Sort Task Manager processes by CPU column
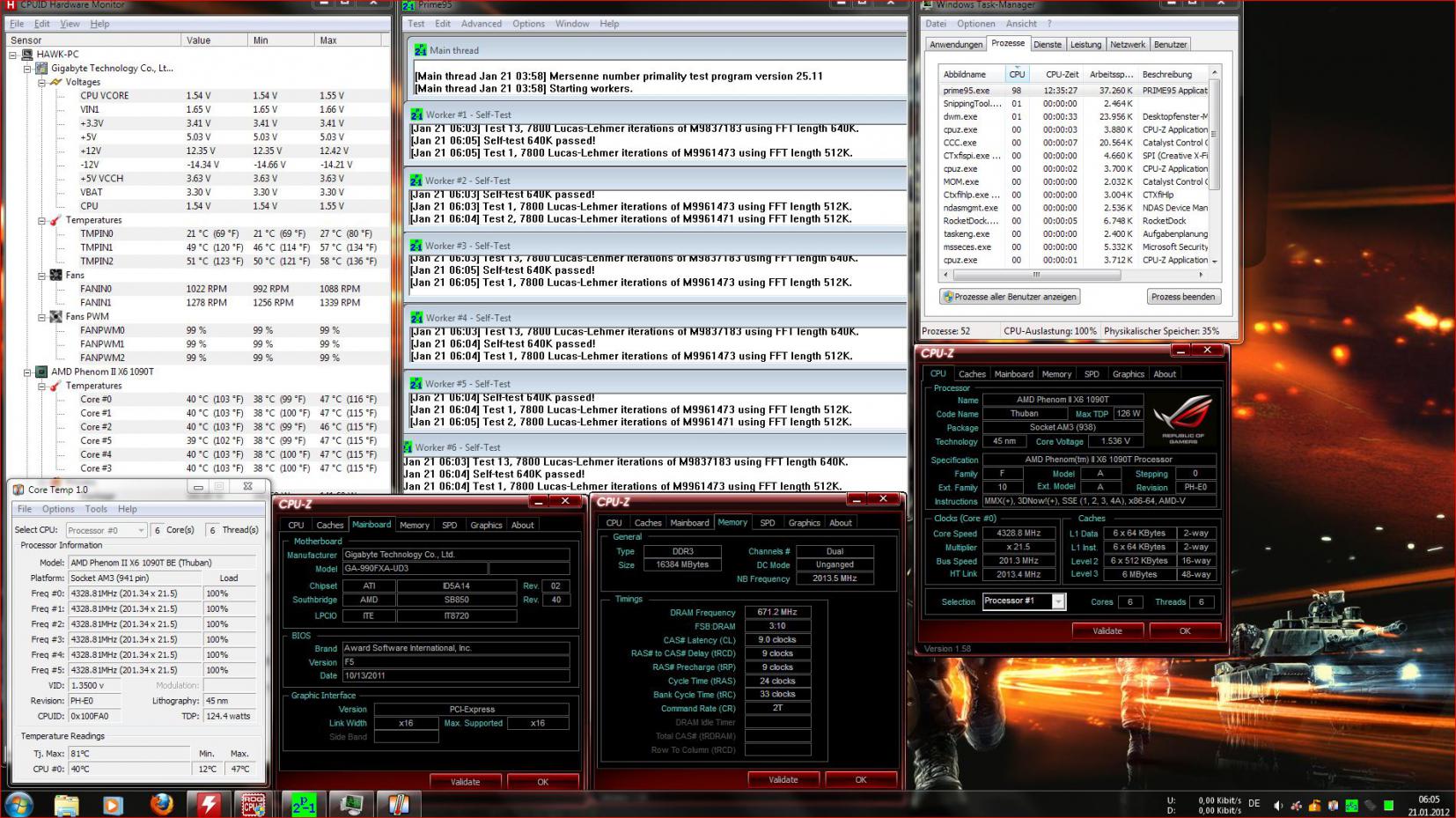The height and width of the screenshot is (818, 1456). 1017,74
